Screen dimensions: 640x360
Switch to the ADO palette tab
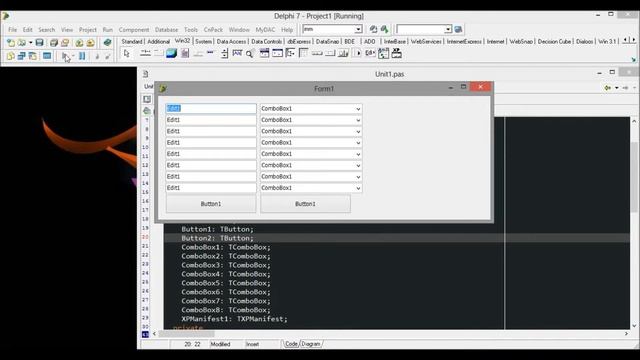pos(369,42)
